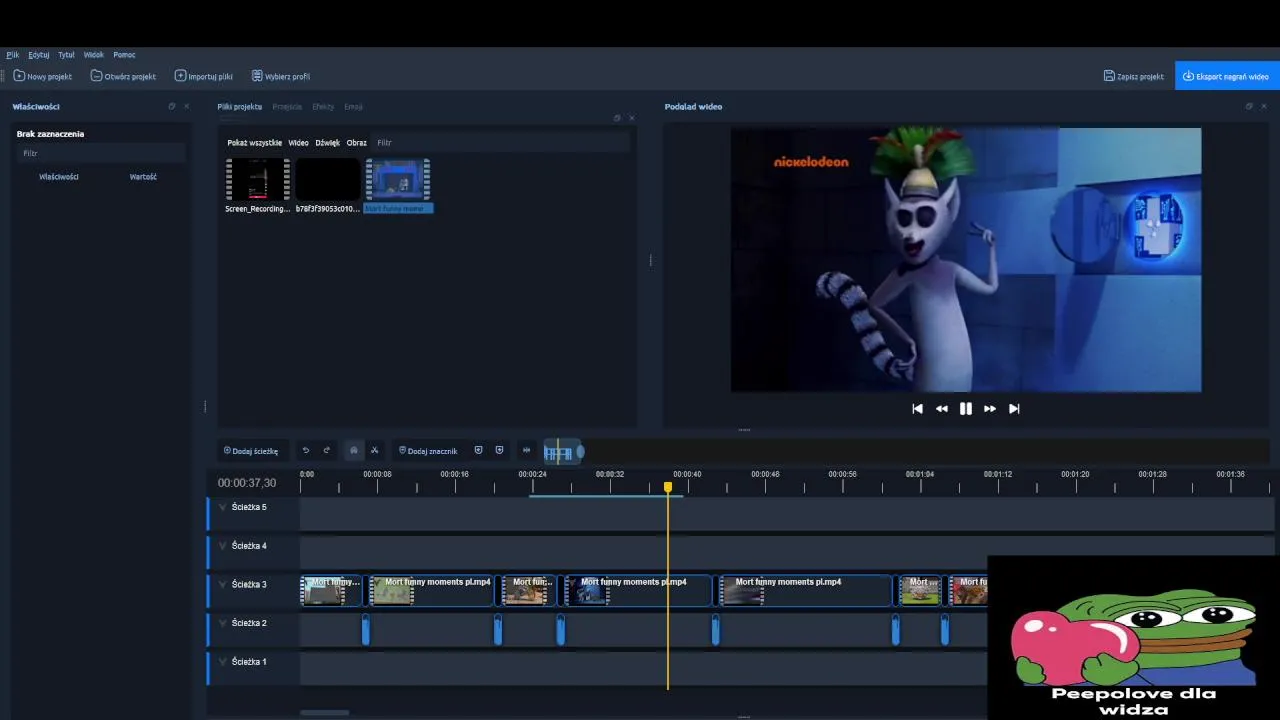
Task: Click the project files Filtr search field
Action: [500, 143]
